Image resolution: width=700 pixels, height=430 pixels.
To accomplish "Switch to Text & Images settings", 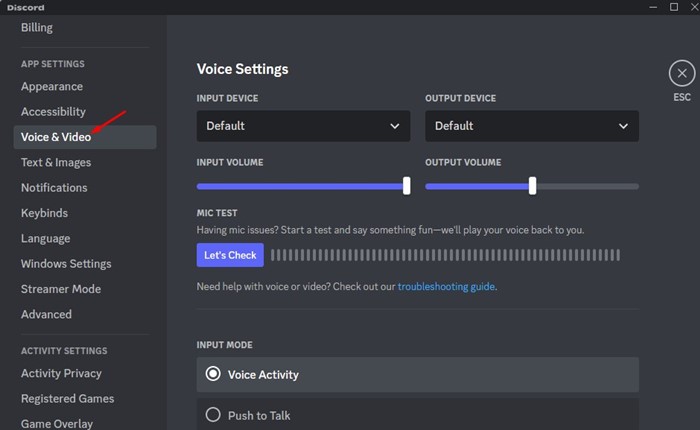I will [x=56, y=162].
